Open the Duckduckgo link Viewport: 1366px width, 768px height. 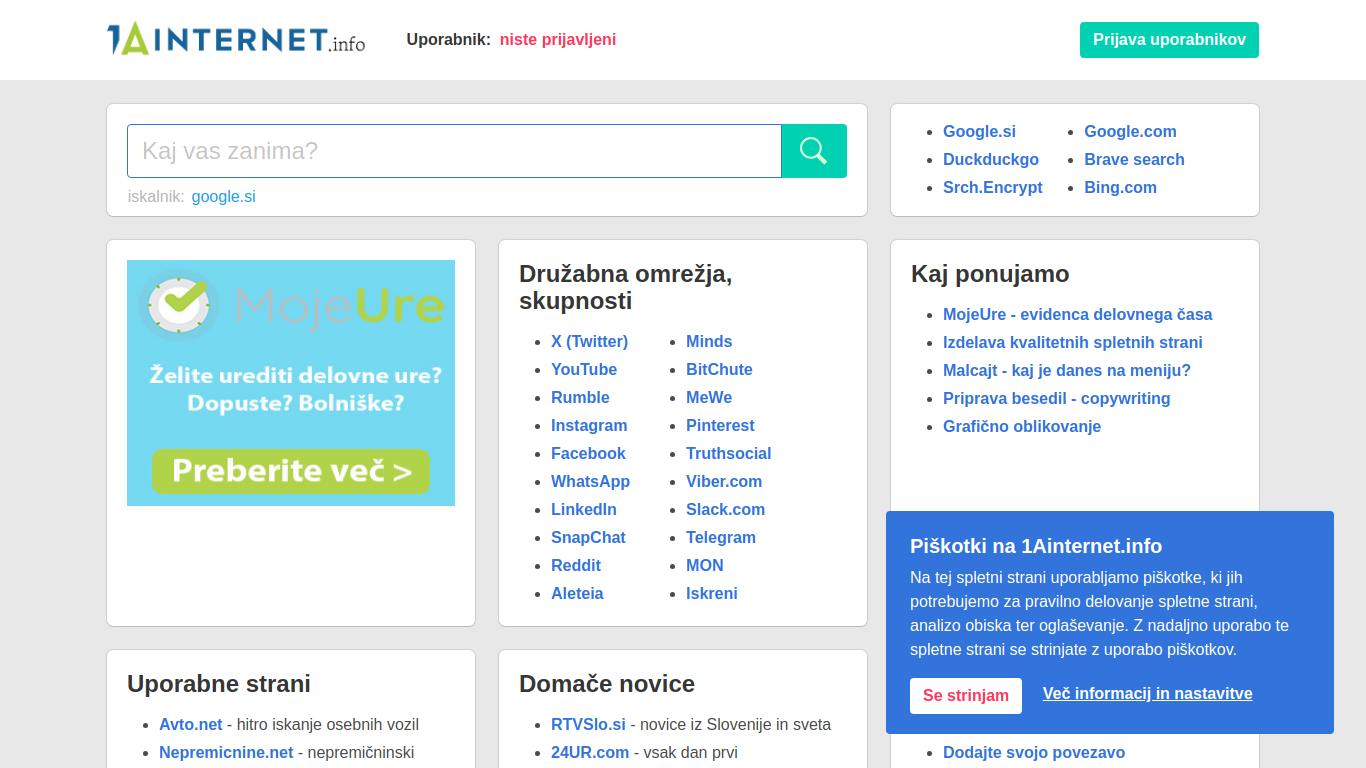[991, 160]
